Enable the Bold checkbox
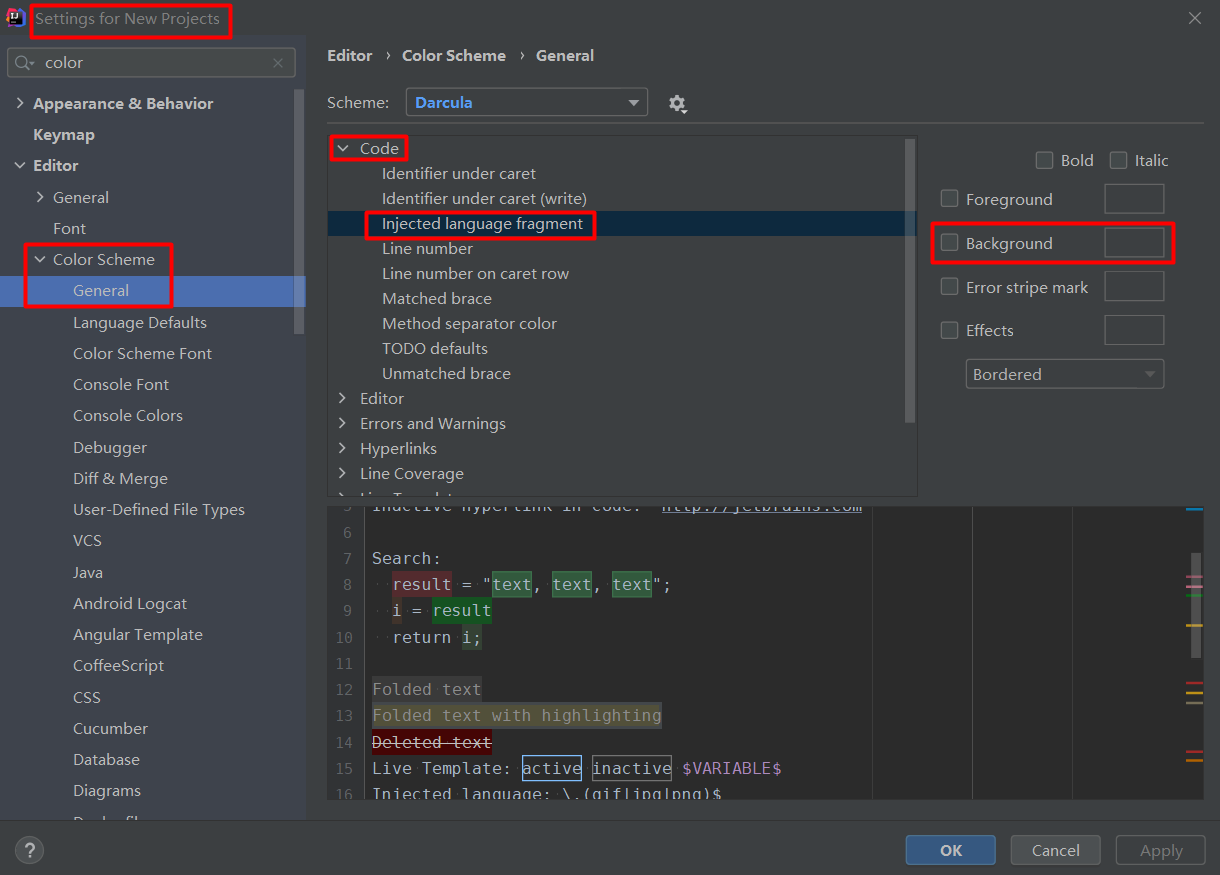 pos(1044,160)
